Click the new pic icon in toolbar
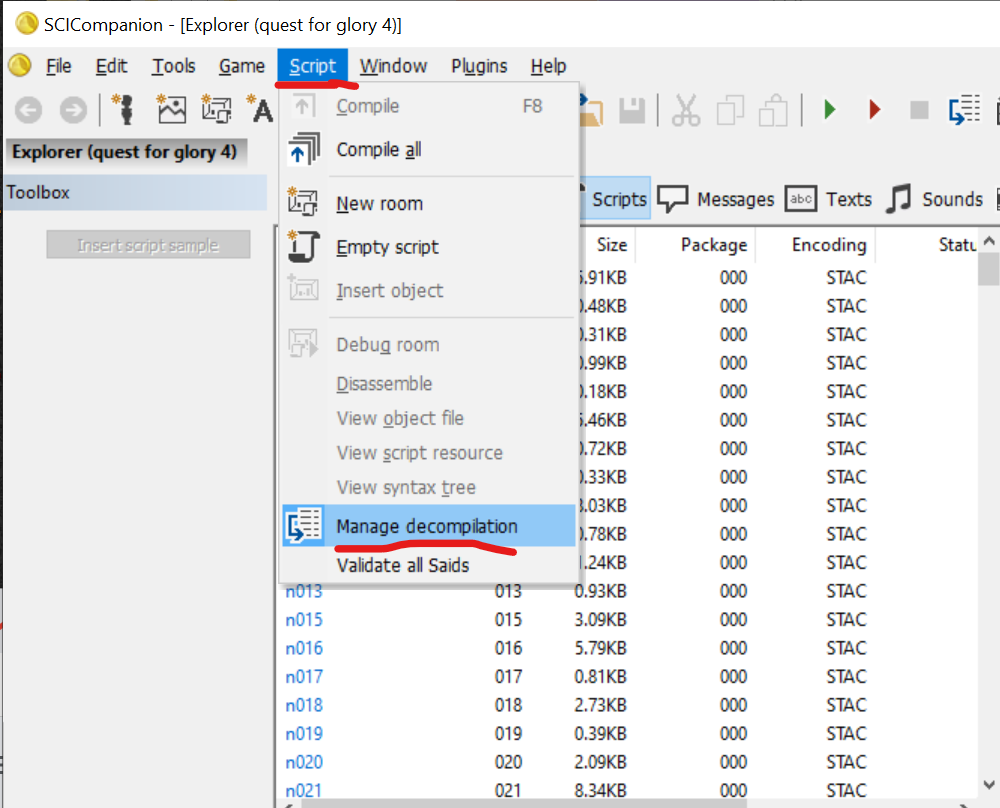The image size is (1000, 808). [171, 109]
